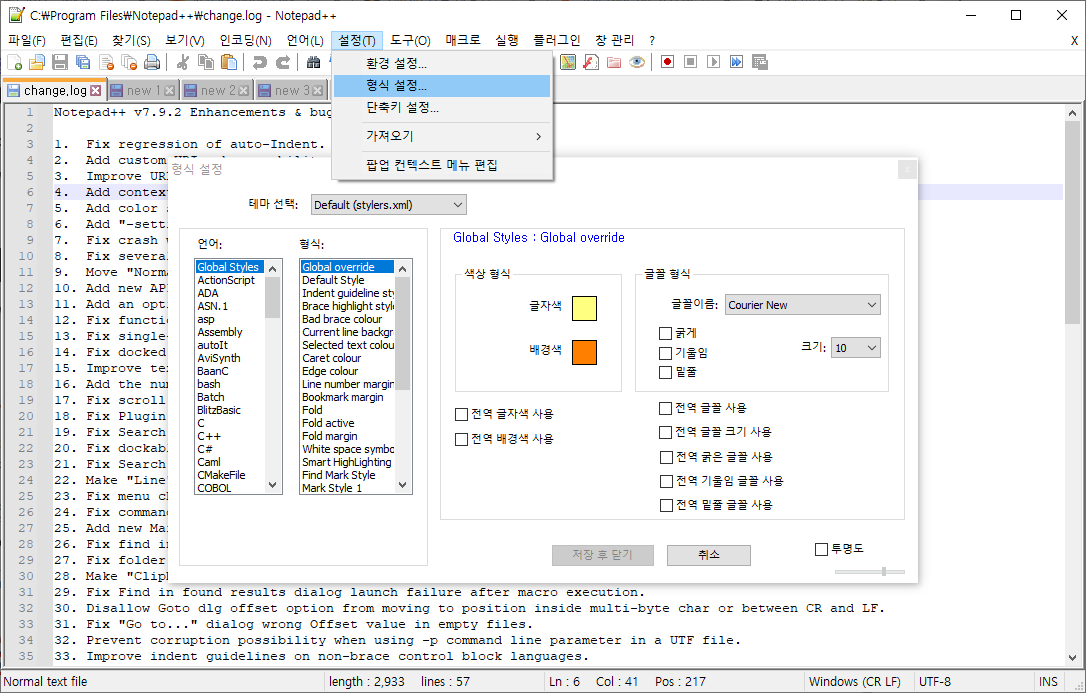Click the Paste clipboard icon
1086x693 pixels.
tap(229, 62)
